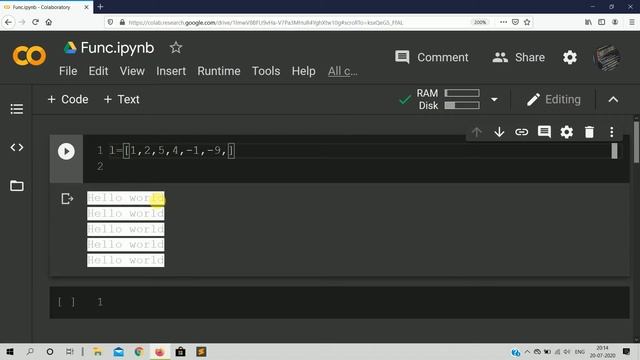Open the Files folder sidebar
Viewport: 640px width, 360px height.
pyautogui.click(x=17, y=186)
